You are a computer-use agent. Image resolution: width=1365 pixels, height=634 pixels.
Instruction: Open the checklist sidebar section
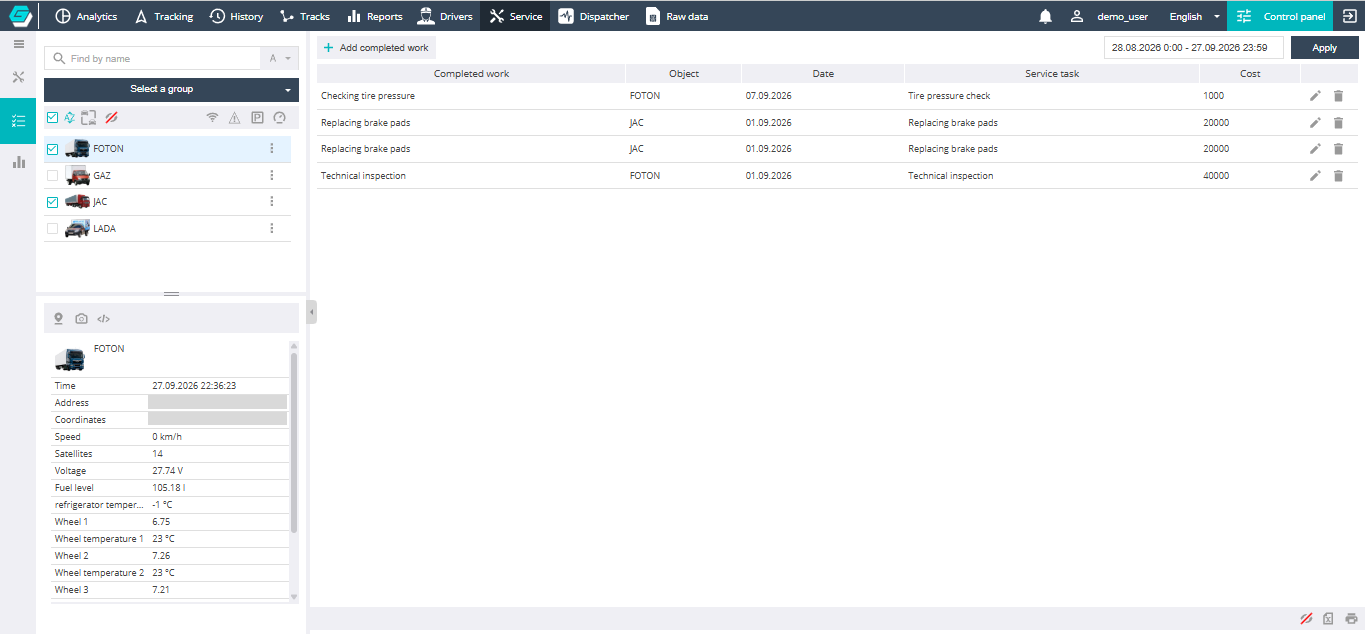tap(18, 121)
